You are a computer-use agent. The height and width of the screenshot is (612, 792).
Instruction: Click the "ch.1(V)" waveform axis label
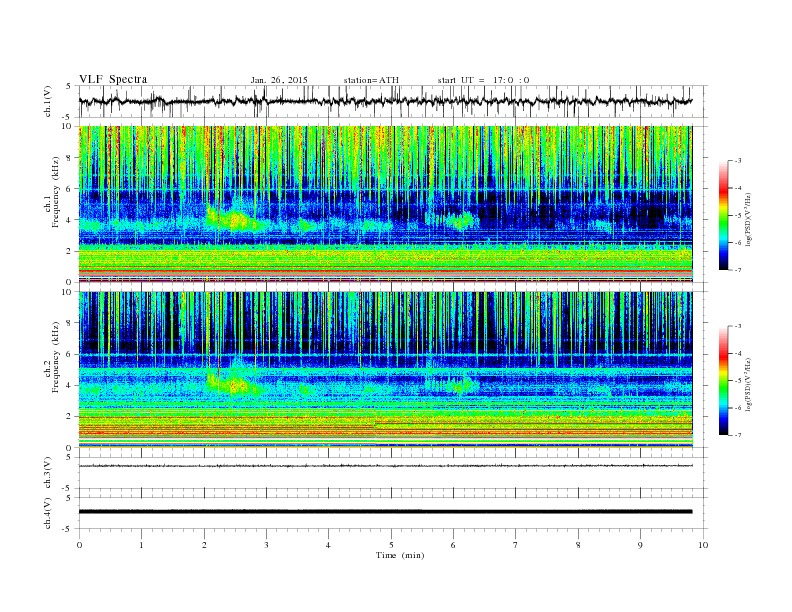coord(48,101)
